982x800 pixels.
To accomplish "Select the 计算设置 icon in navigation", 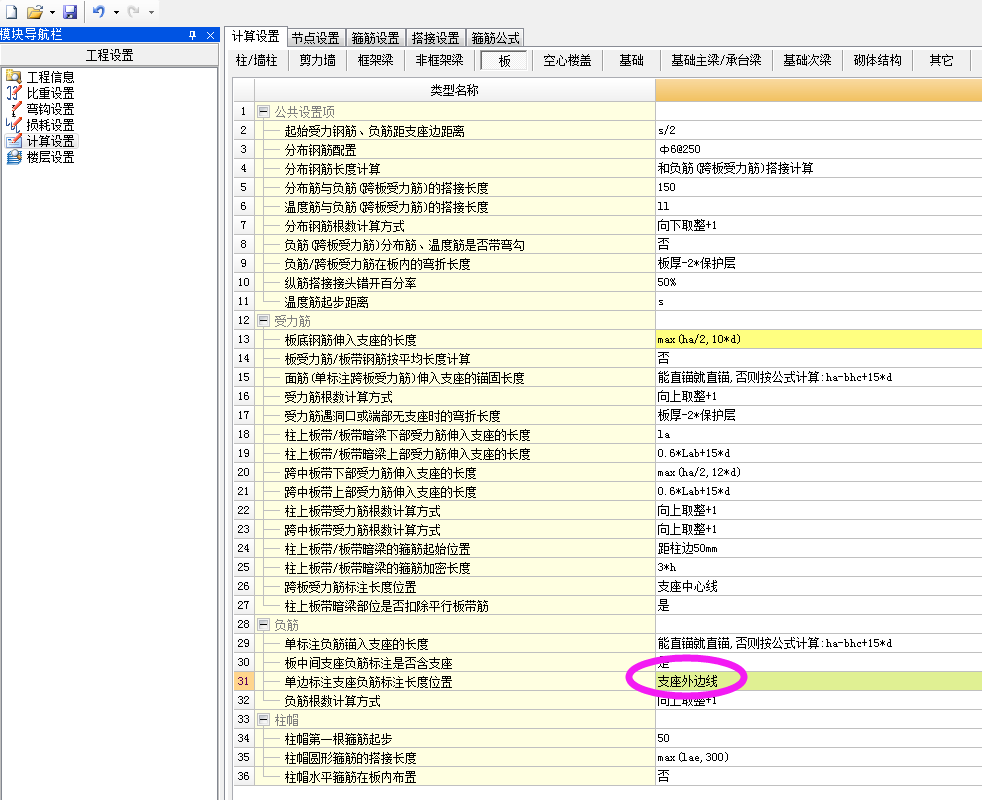I will pyautogui.click(x=14, y=141).
